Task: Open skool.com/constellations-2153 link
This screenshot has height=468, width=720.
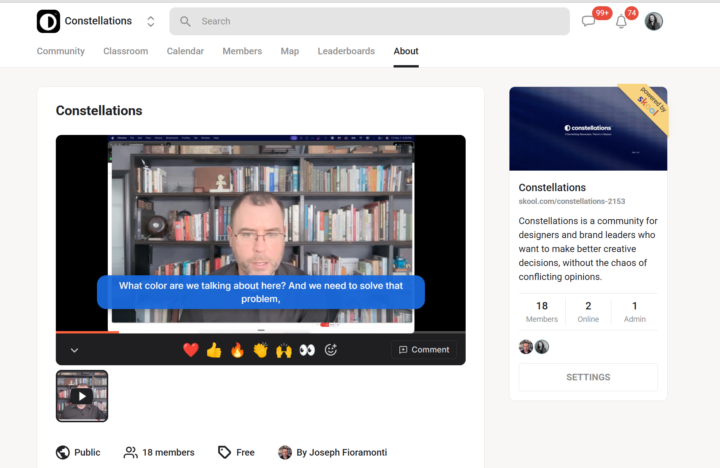Action: (x=572, y=201)
